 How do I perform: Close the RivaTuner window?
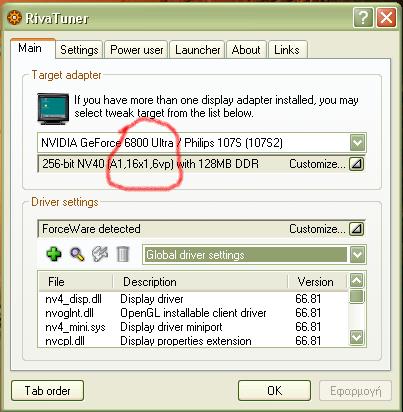pos(386,17)
